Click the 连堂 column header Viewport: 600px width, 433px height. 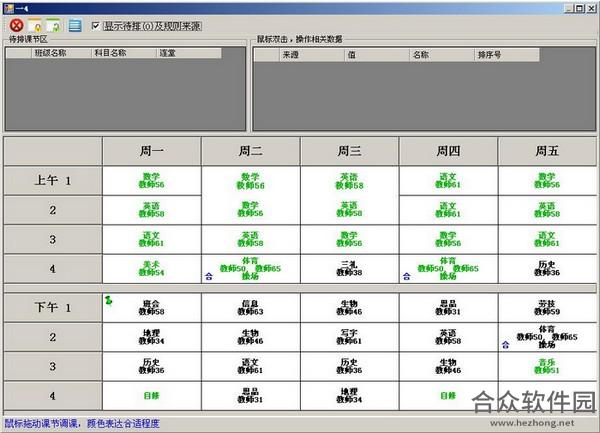tap(189, 53)
